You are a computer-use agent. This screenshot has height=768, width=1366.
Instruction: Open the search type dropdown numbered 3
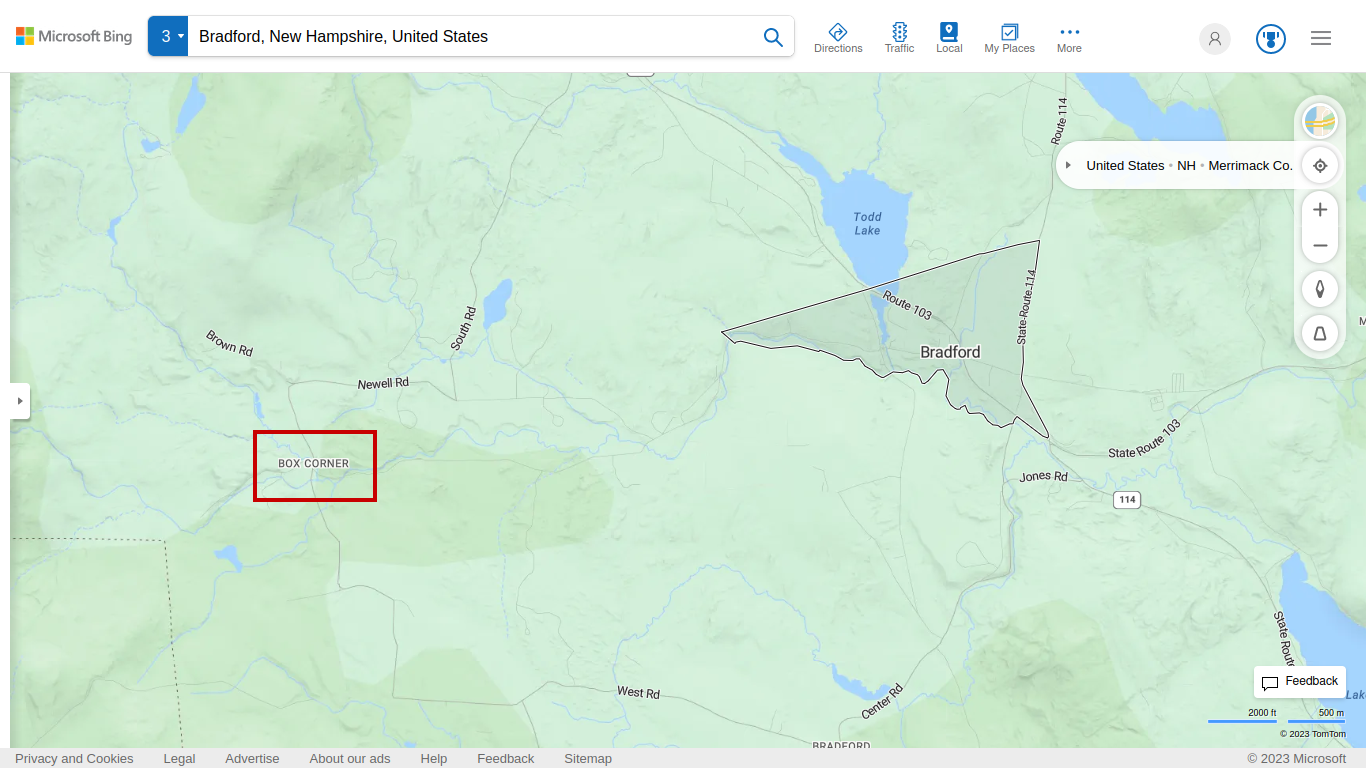(168, 36)
